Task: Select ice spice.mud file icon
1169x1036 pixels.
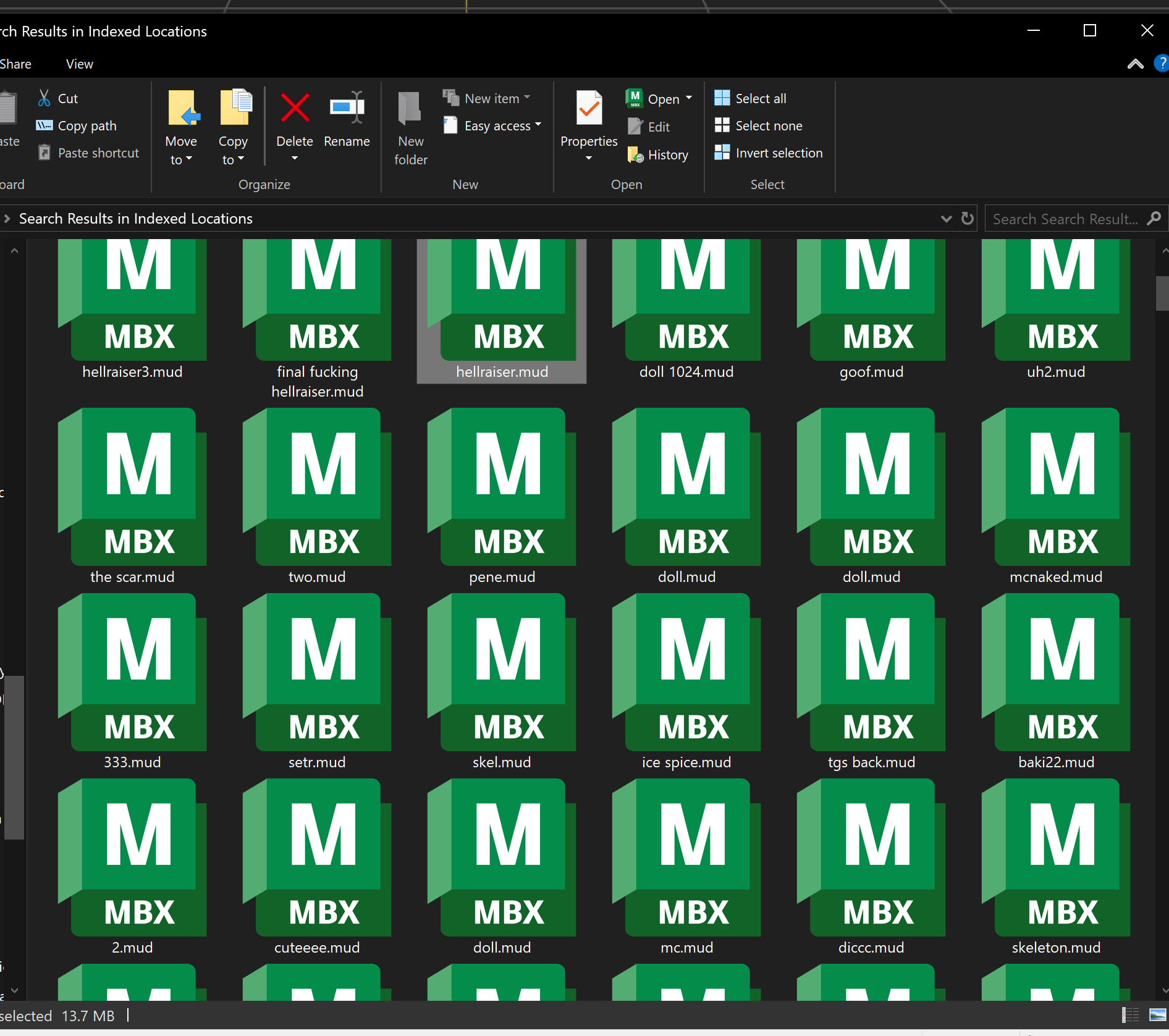Action: (686, 672)
